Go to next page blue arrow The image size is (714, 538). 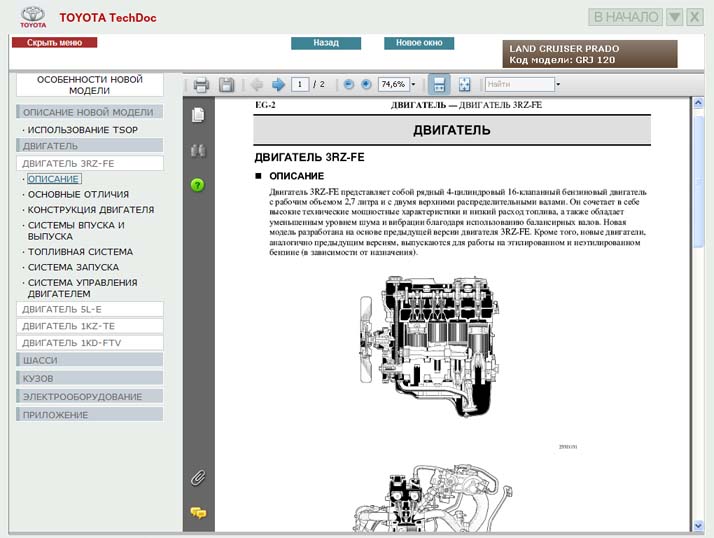click(x=278, y=84)
